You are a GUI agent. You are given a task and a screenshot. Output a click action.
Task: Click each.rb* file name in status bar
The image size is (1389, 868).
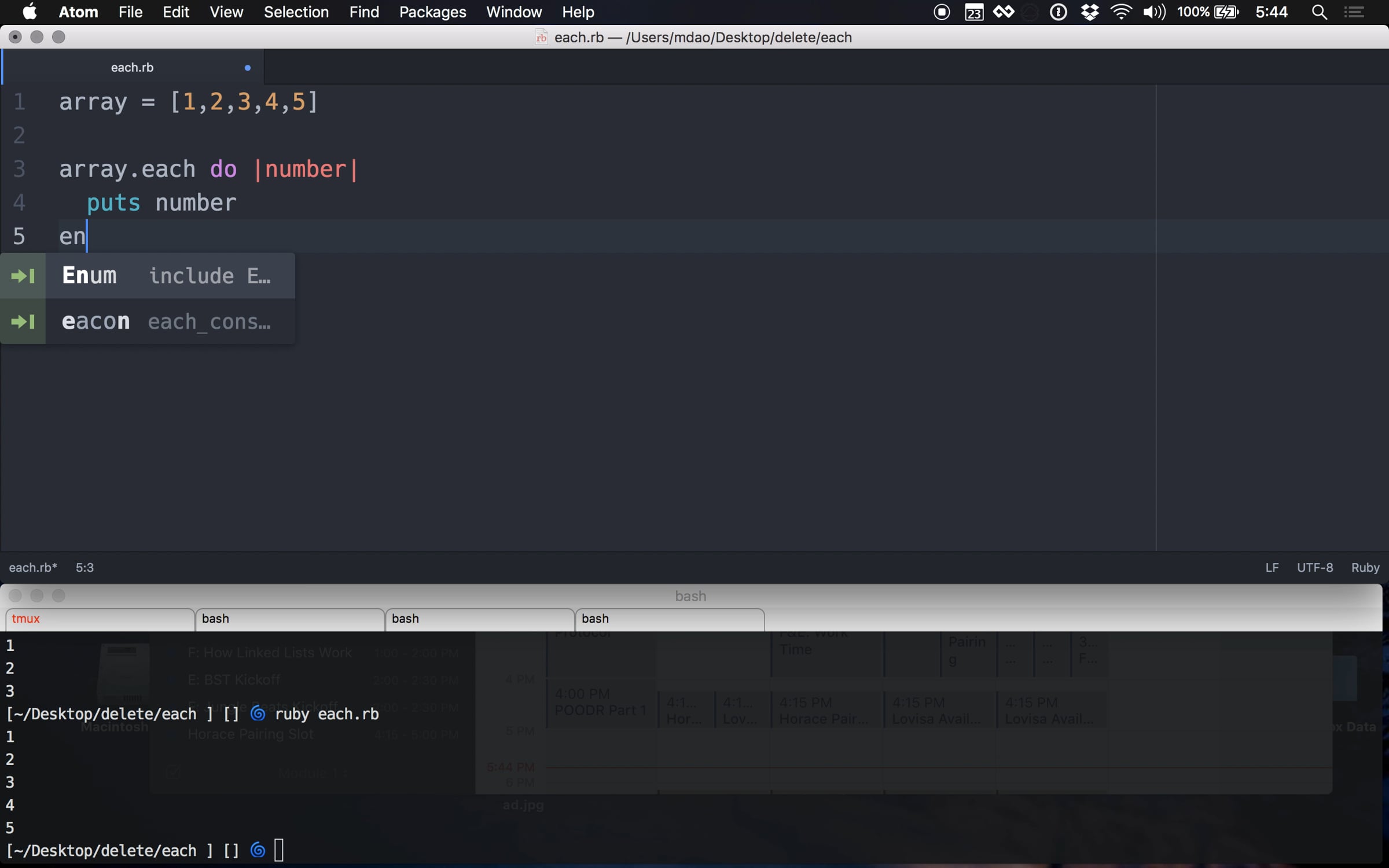pyautogui.click(x=33, y=567)
